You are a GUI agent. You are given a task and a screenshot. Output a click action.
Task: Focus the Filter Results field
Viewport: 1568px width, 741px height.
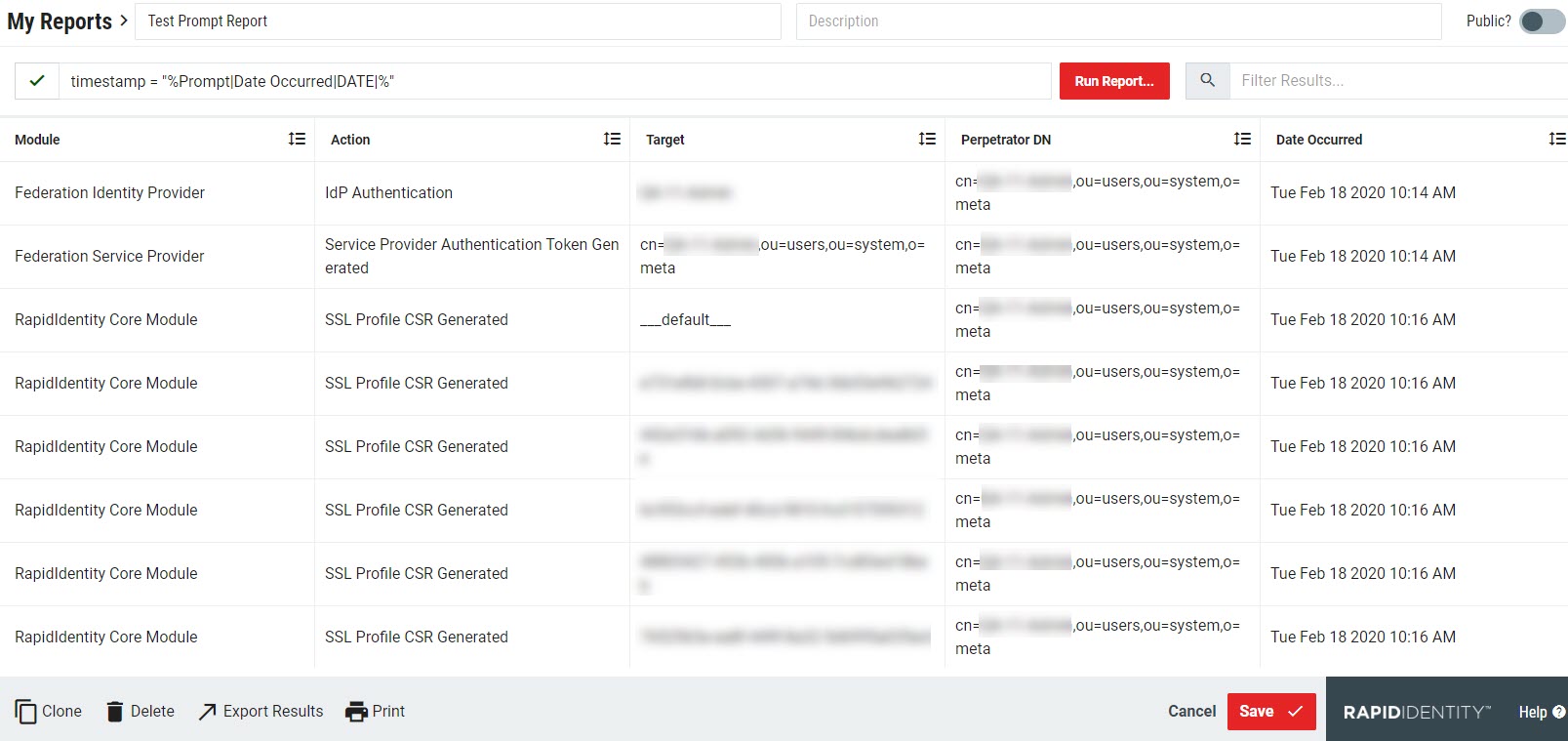pos(1398,81)
